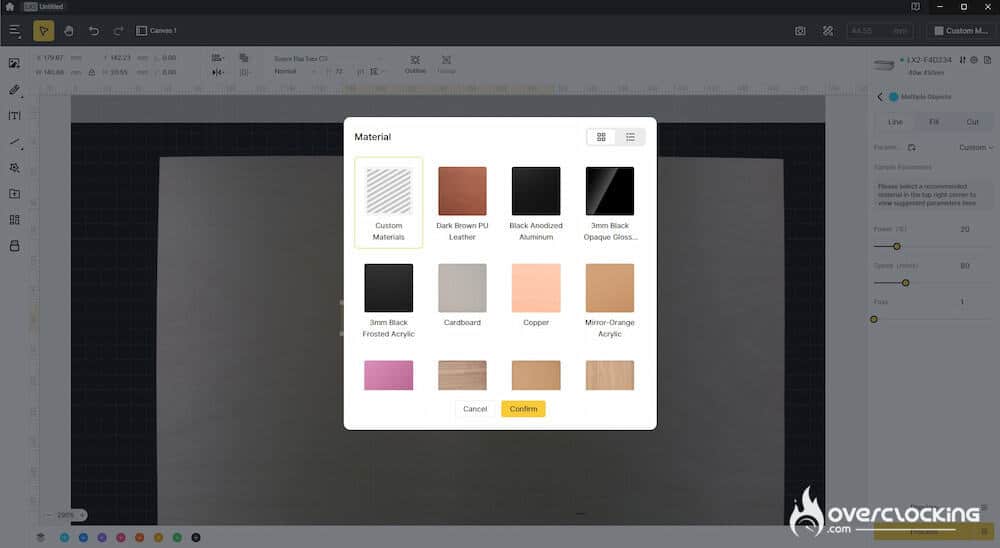Click Cancel in Material dialog
The image size is (1000, 548).
point(475,409)
